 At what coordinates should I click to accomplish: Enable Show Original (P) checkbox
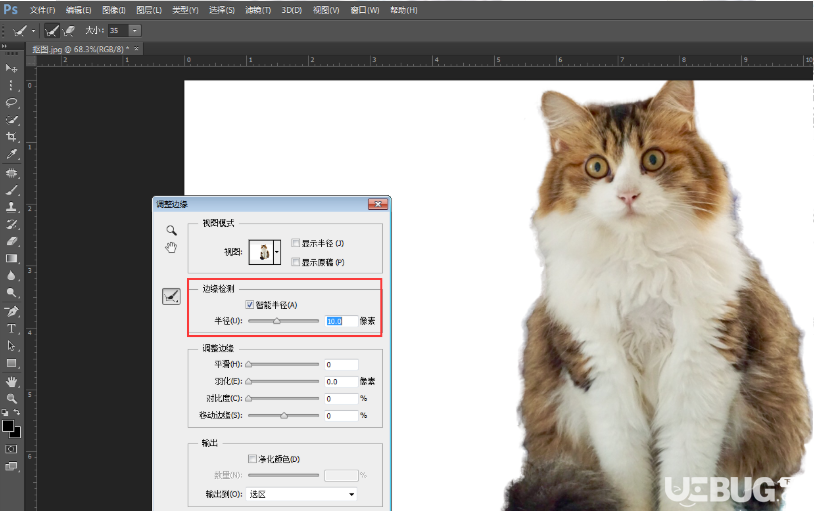[295, 262]
